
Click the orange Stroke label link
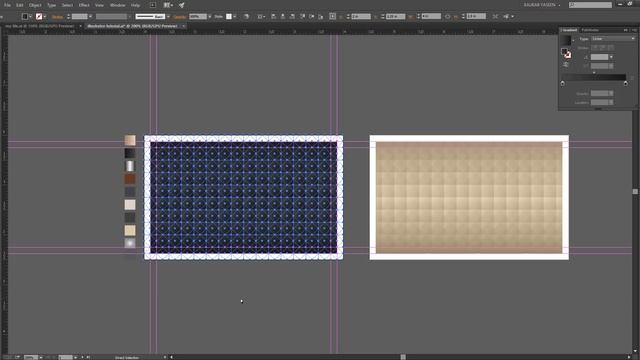(x=58, y=17)
